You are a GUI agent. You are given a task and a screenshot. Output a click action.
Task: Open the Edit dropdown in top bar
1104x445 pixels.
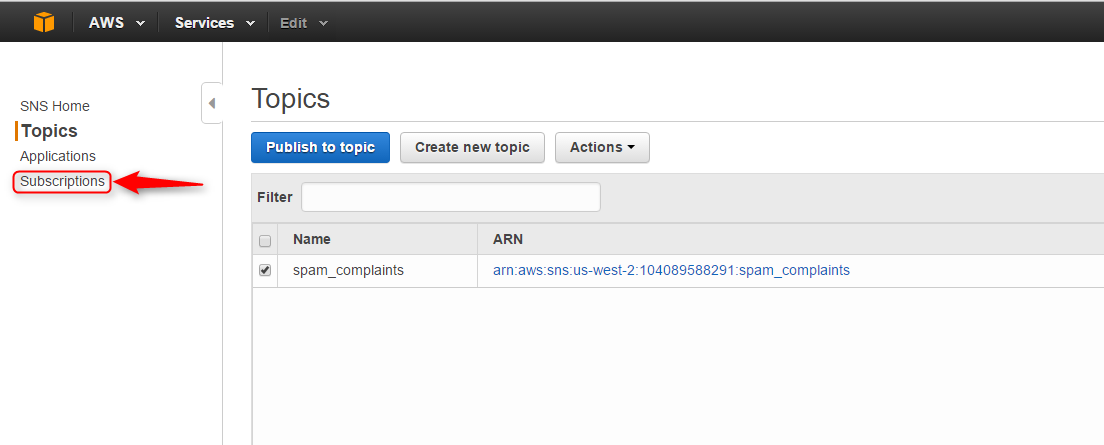[x=303, y=22]
